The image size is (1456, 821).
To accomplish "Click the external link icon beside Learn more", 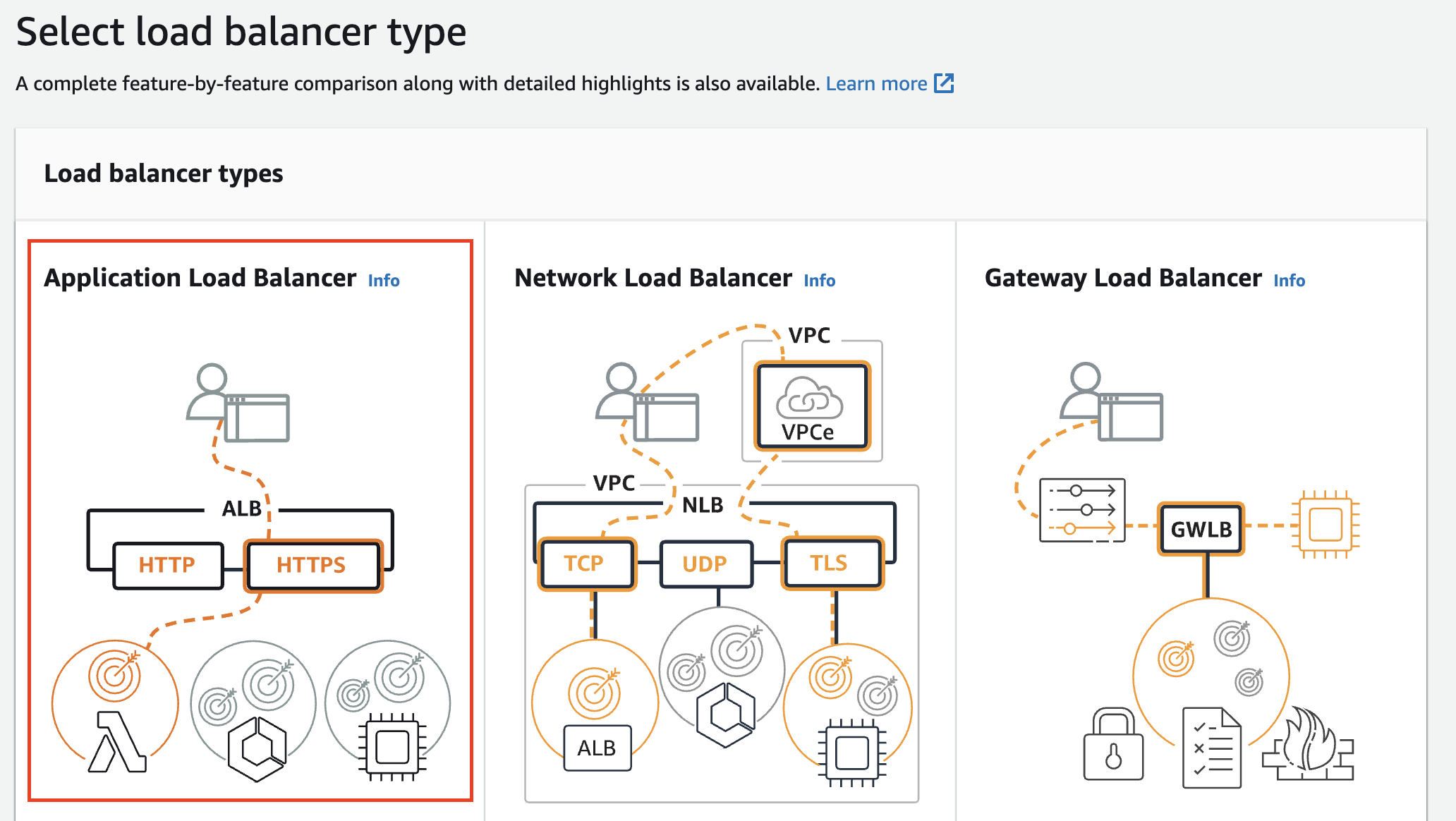I will pos(944,83).
